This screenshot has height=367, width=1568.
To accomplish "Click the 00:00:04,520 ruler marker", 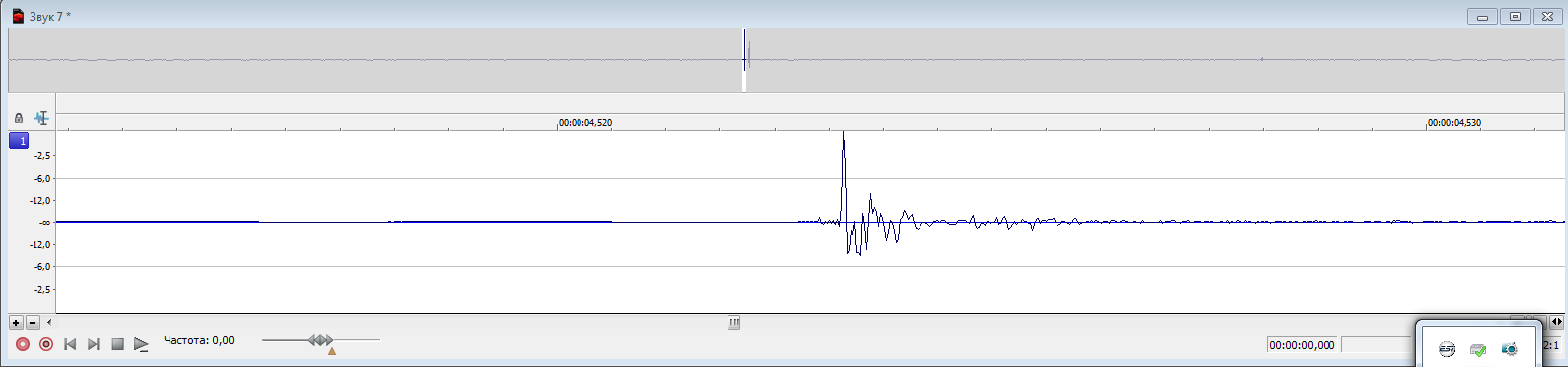I will click(585, 123).
